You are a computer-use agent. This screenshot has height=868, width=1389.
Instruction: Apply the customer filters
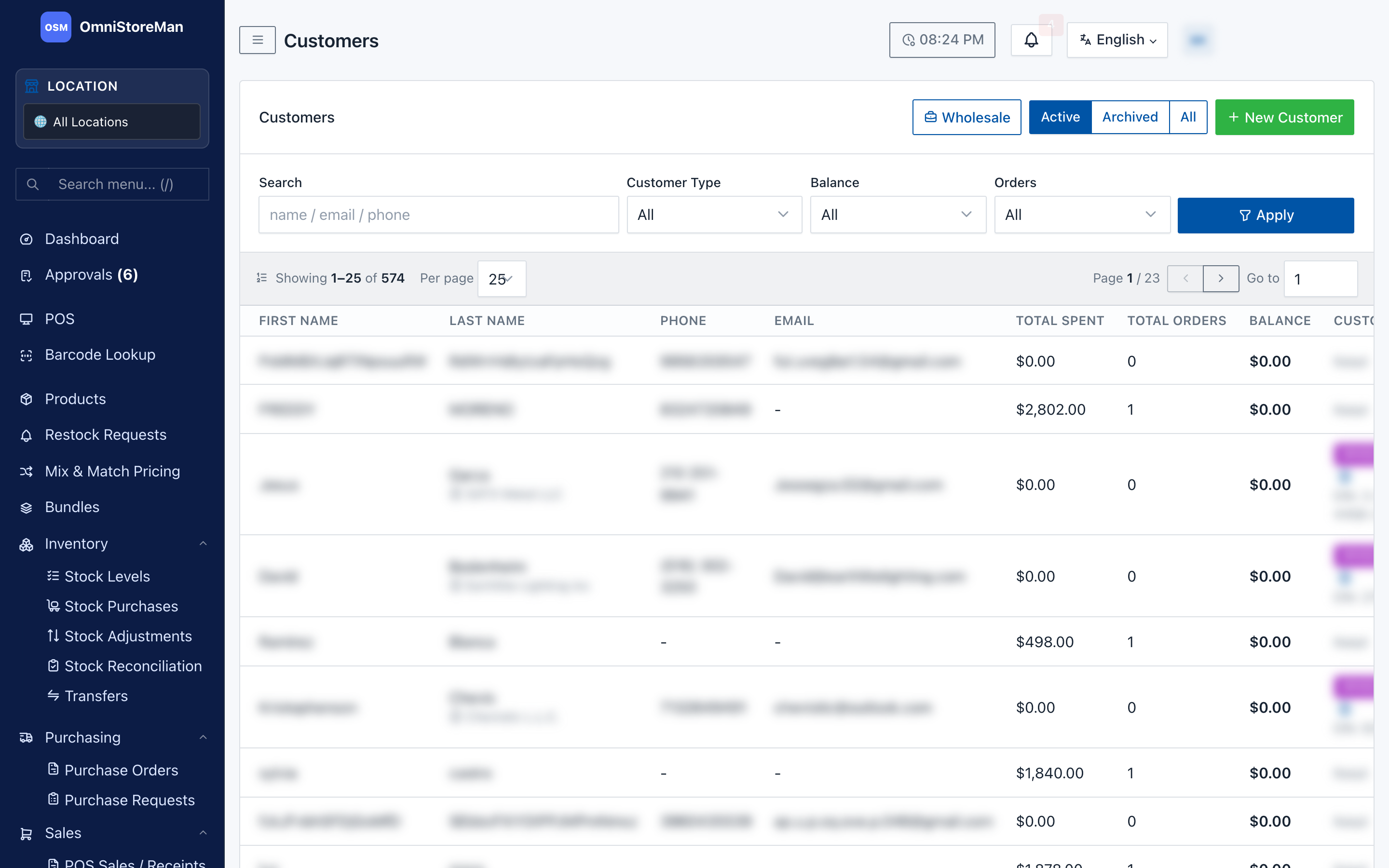click(1266, 215)
